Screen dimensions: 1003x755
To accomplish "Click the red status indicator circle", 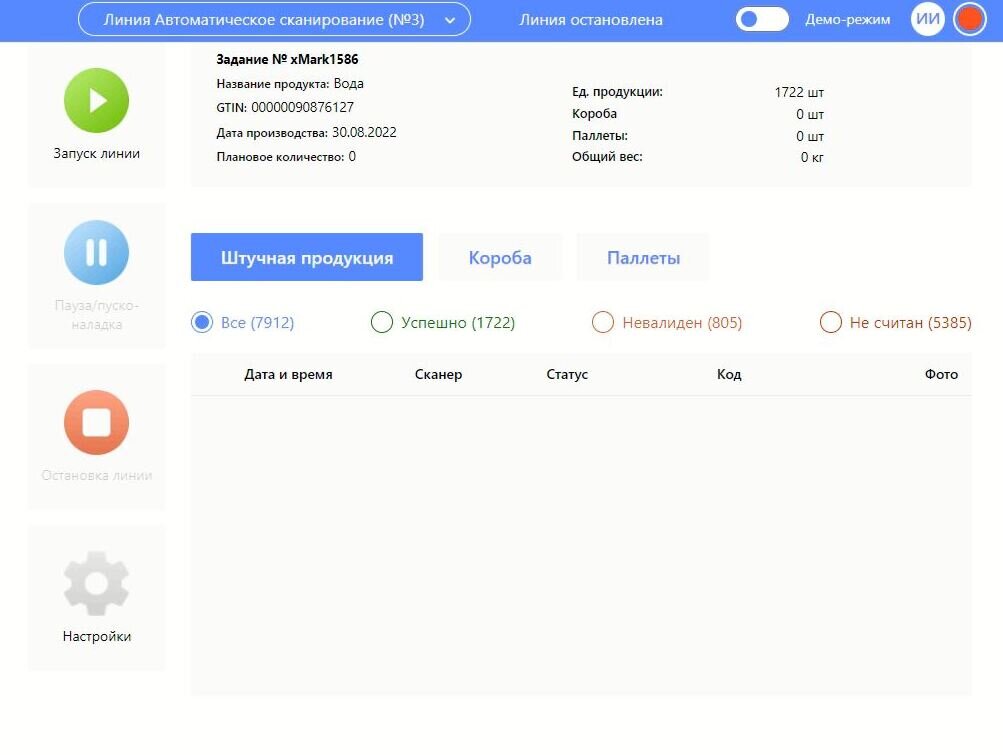I will pos(970,19).
